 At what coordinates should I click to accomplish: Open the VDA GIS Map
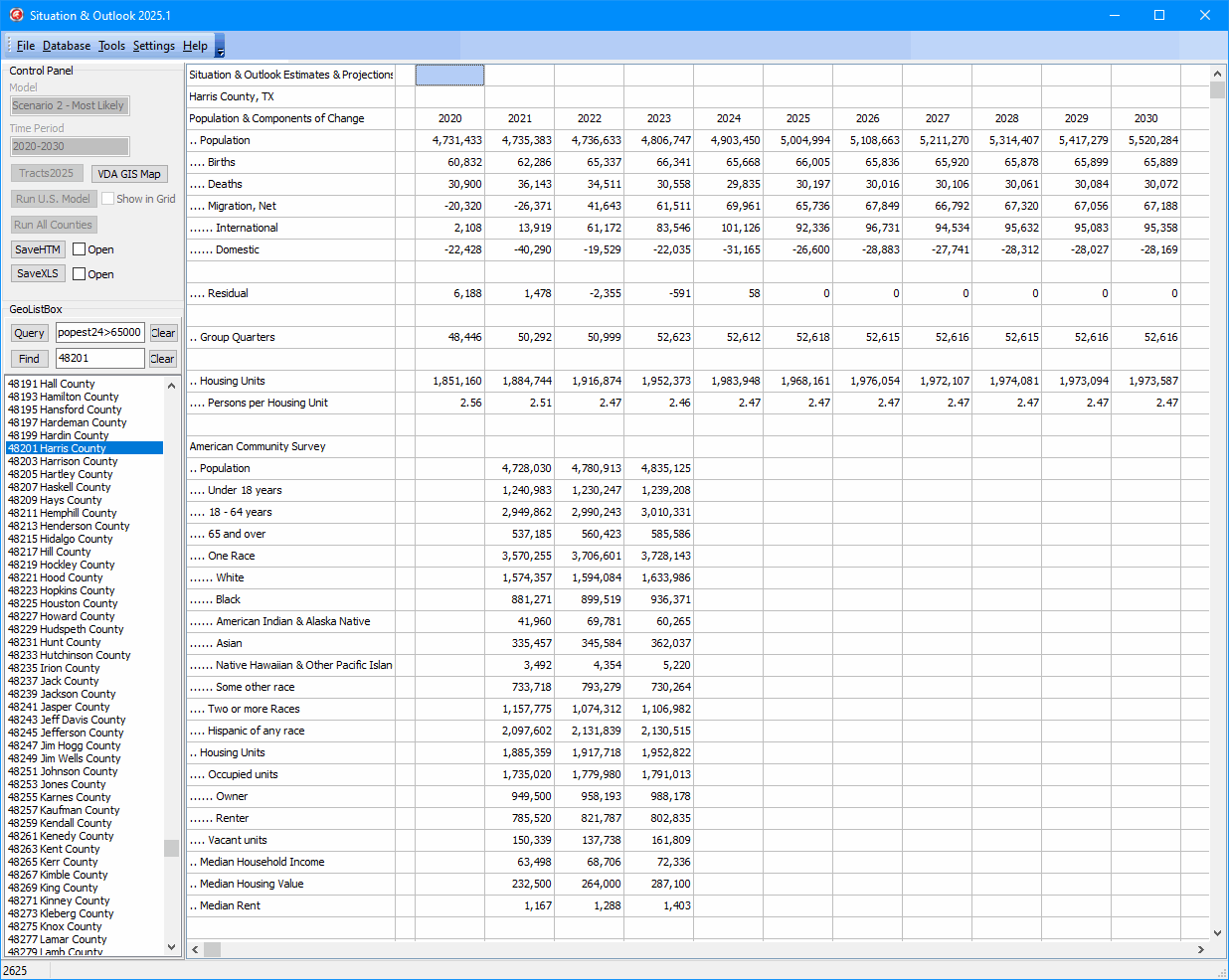coord(129,174)
